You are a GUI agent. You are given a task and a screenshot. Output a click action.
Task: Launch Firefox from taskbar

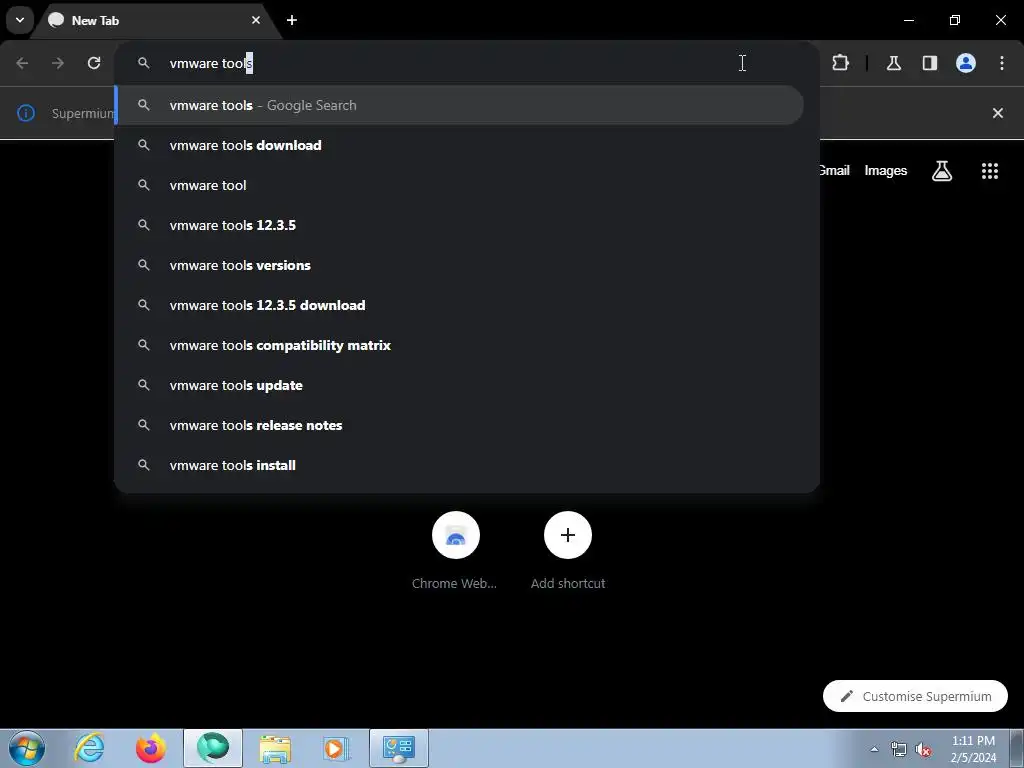point(151,748)
